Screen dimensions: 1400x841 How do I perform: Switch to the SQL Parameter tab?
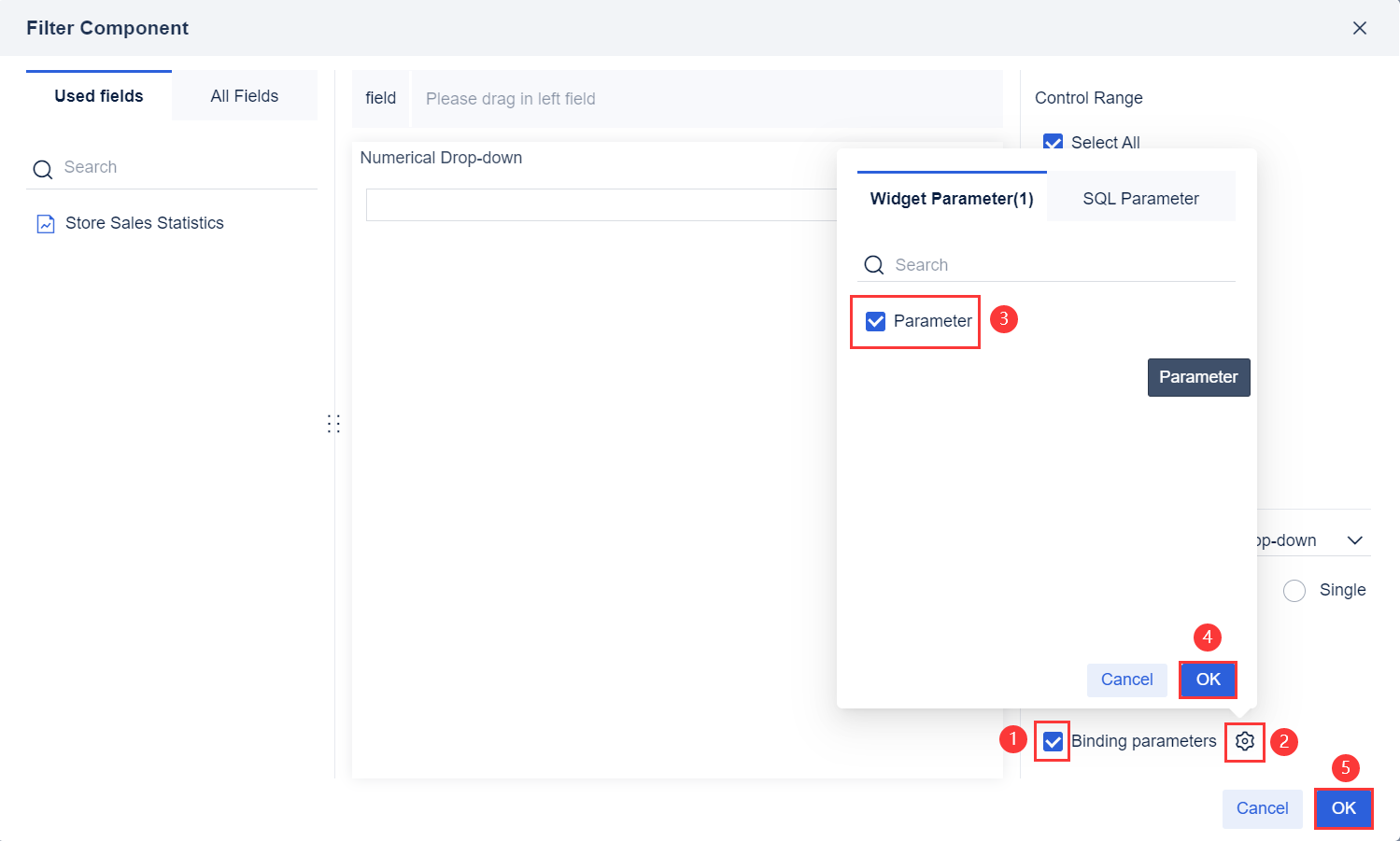[1140, 198]
